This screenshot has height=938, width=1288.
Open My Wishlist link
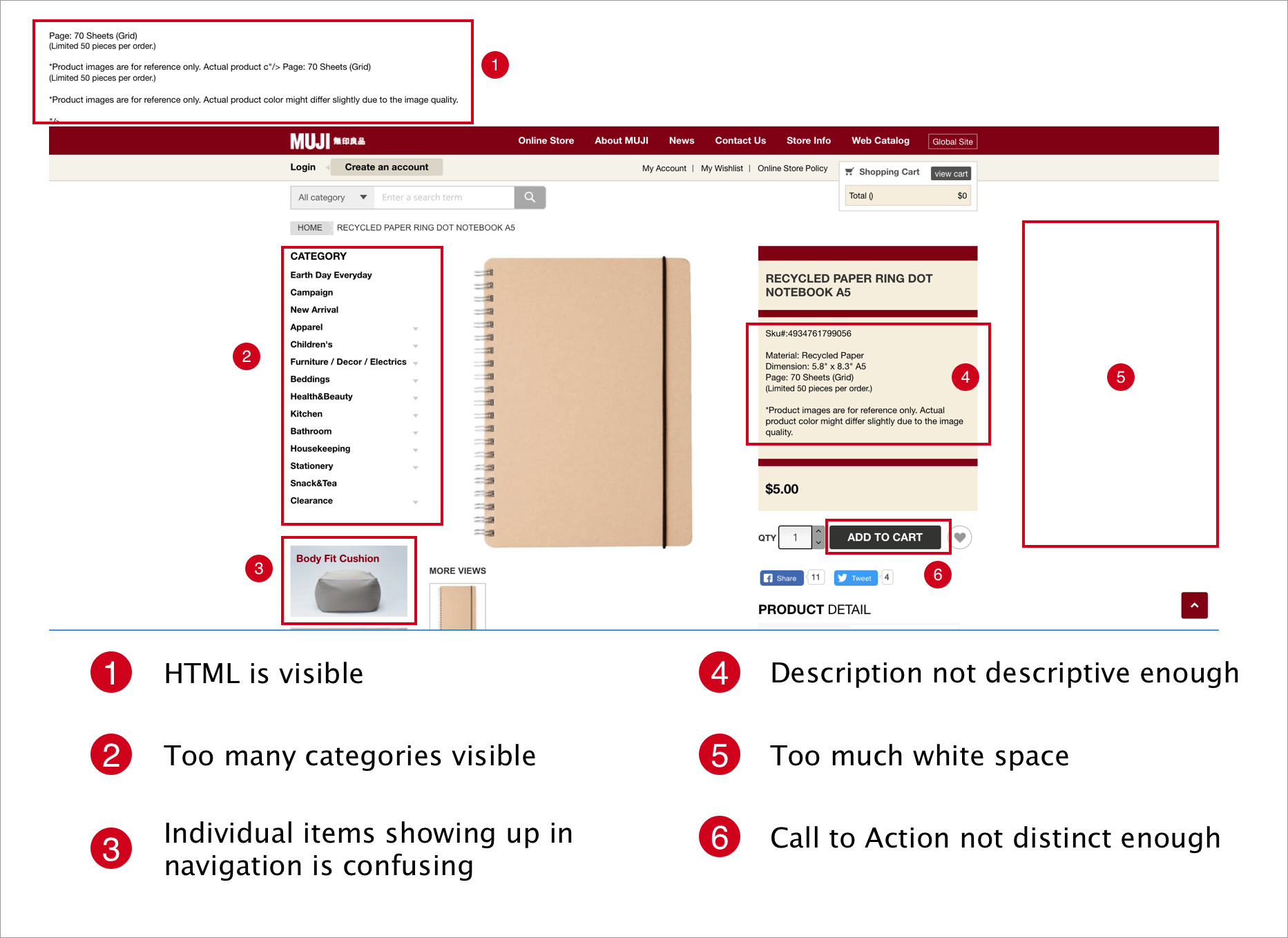point(722,169)
